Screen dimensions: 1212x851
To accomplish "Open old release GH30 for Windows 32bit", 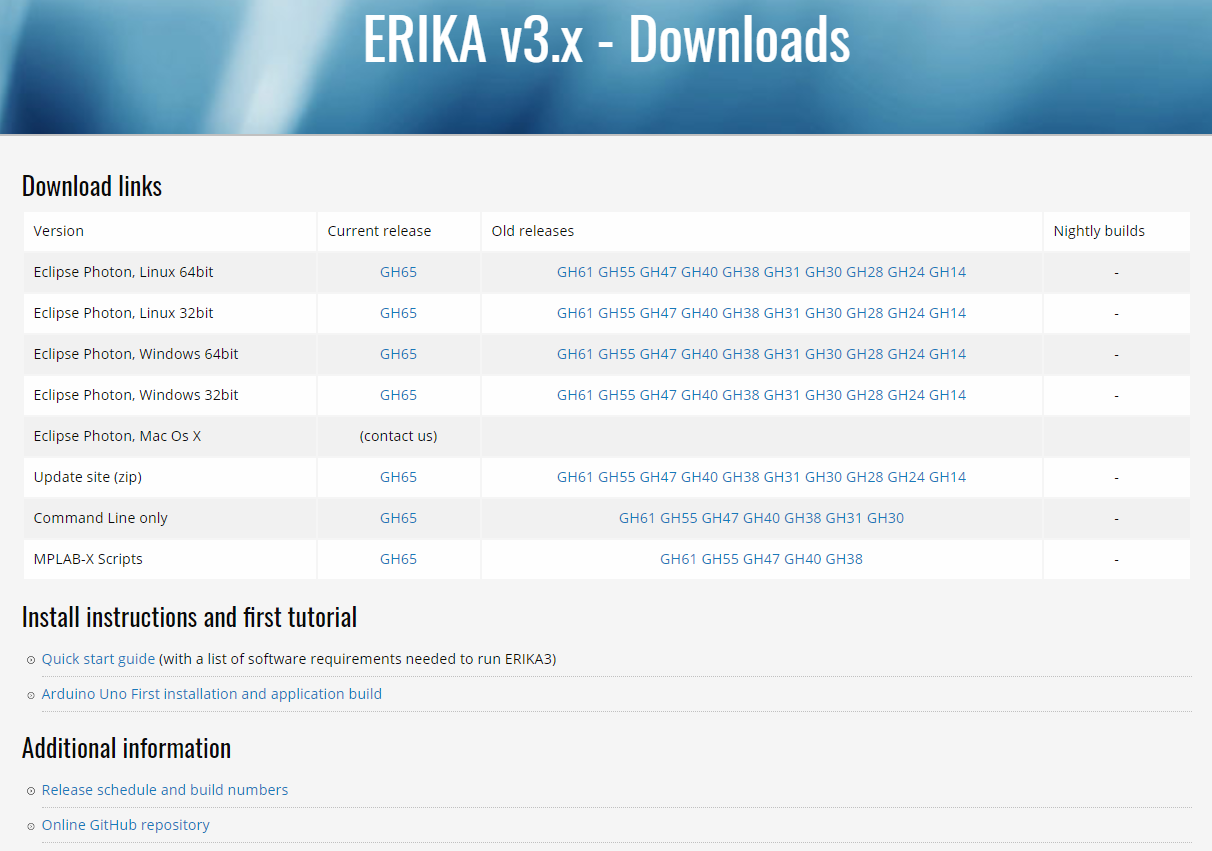I will click(x=824, y=395).
